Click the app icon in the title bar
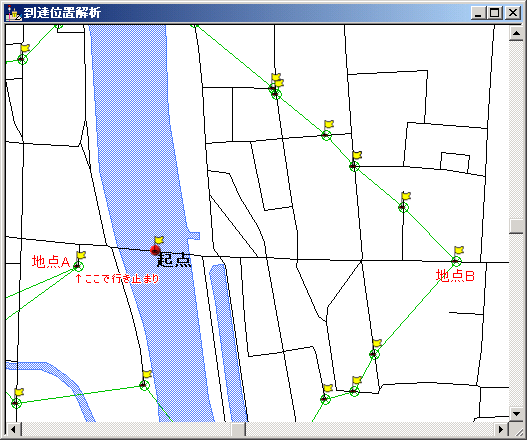527x440 pixels. tap(13, 13)
